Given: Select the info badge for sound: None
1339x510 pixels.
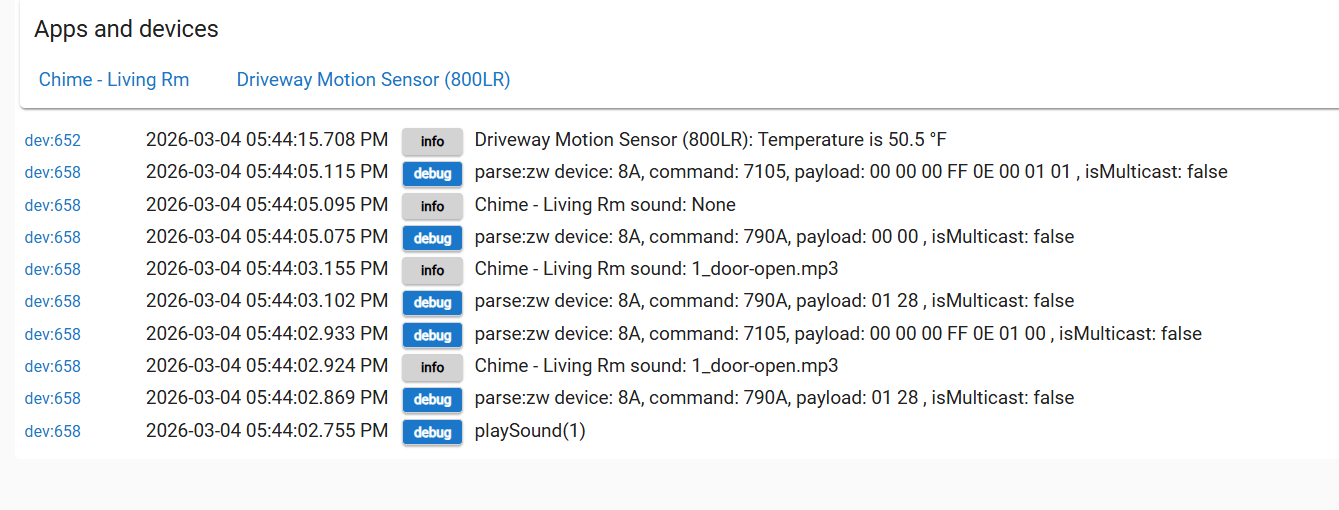Looking at the screenshot, I should 432,206.
